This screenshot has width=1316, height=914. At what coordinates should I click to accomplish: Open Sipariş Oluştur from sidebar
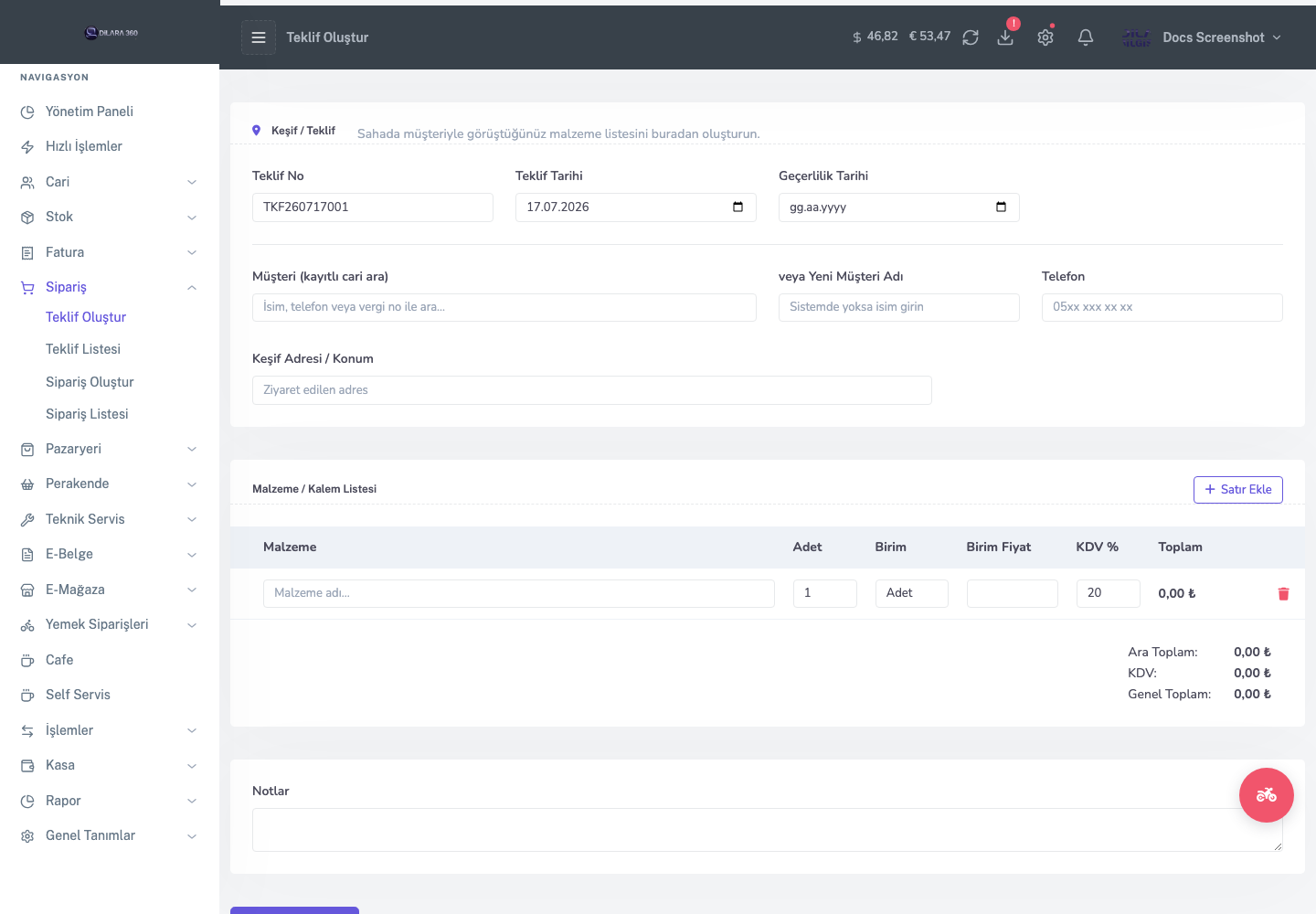(x=90, y=382)
